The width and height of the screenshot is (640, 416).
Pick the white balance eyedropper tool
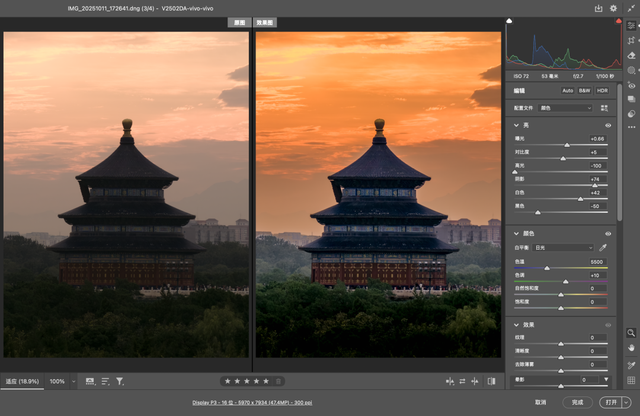[604, 247]
